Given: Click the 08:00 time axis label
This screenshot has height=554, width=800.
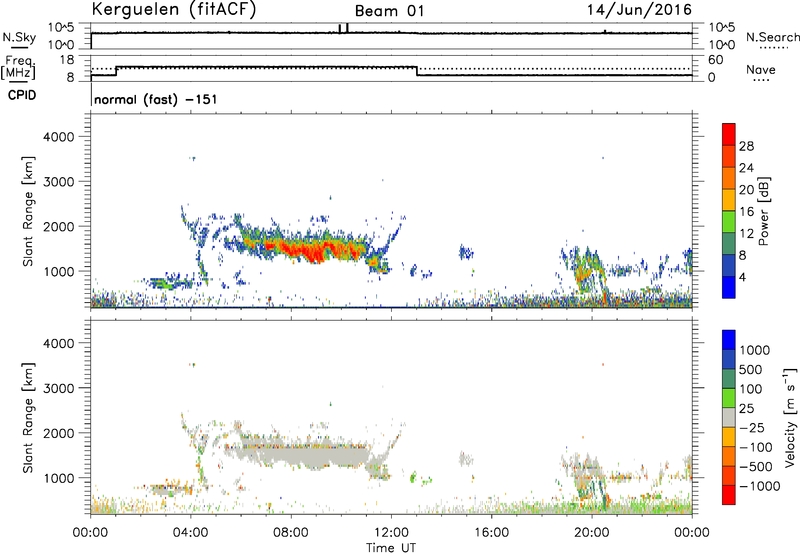Looking at the screenshot, I should pos(290,533).
